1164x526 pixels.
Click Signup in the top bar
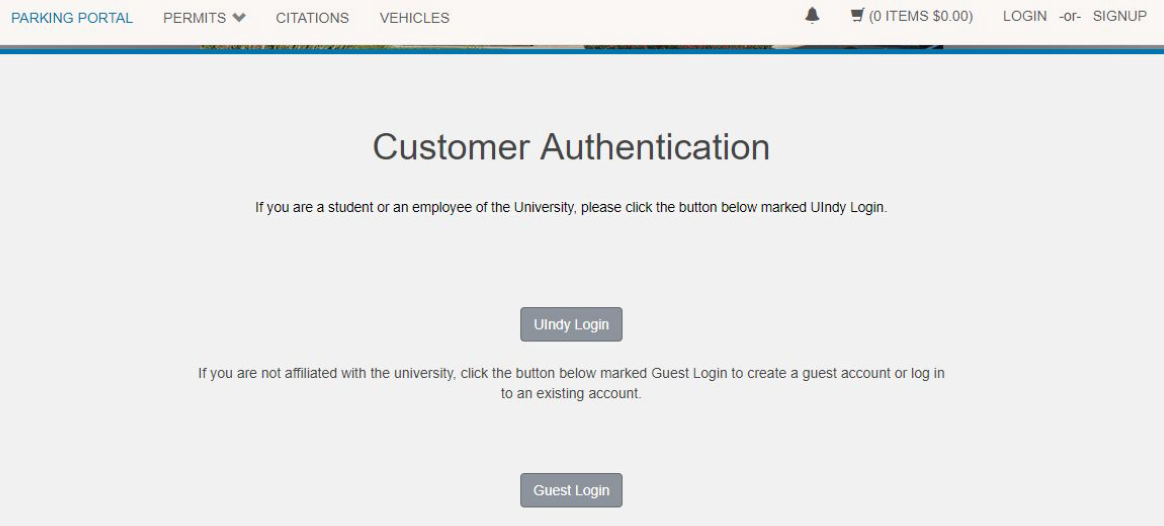pyautogui.click(x=1119, y=16)
